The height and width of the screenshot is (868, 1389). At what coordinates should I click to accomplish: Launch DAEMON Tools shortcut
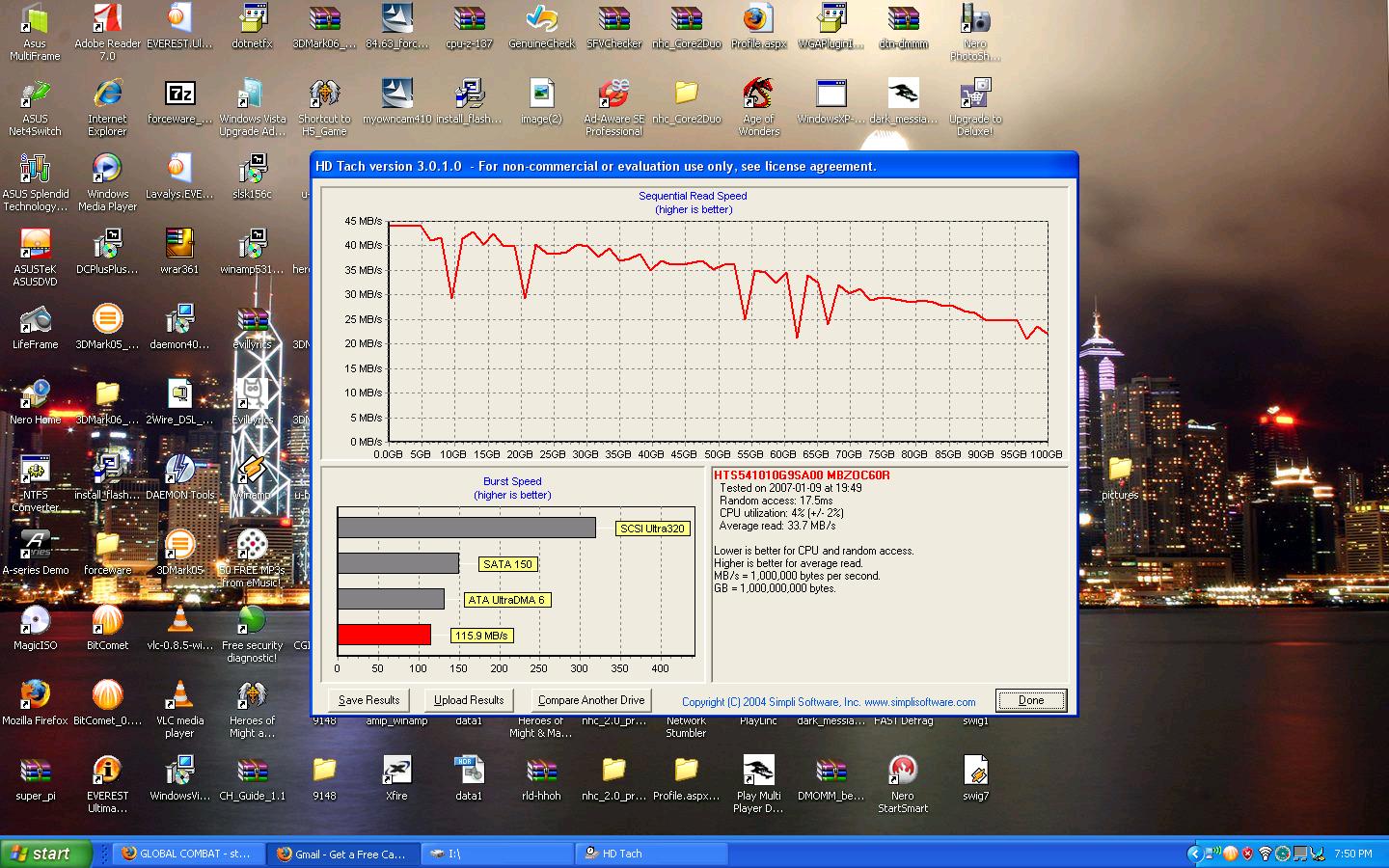pos(179,477)
